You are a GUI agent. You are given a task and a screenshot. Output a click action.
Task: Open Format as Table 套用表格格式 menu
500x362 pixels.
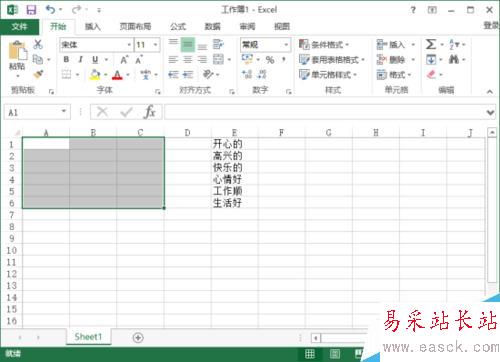[x=332, y=60]
